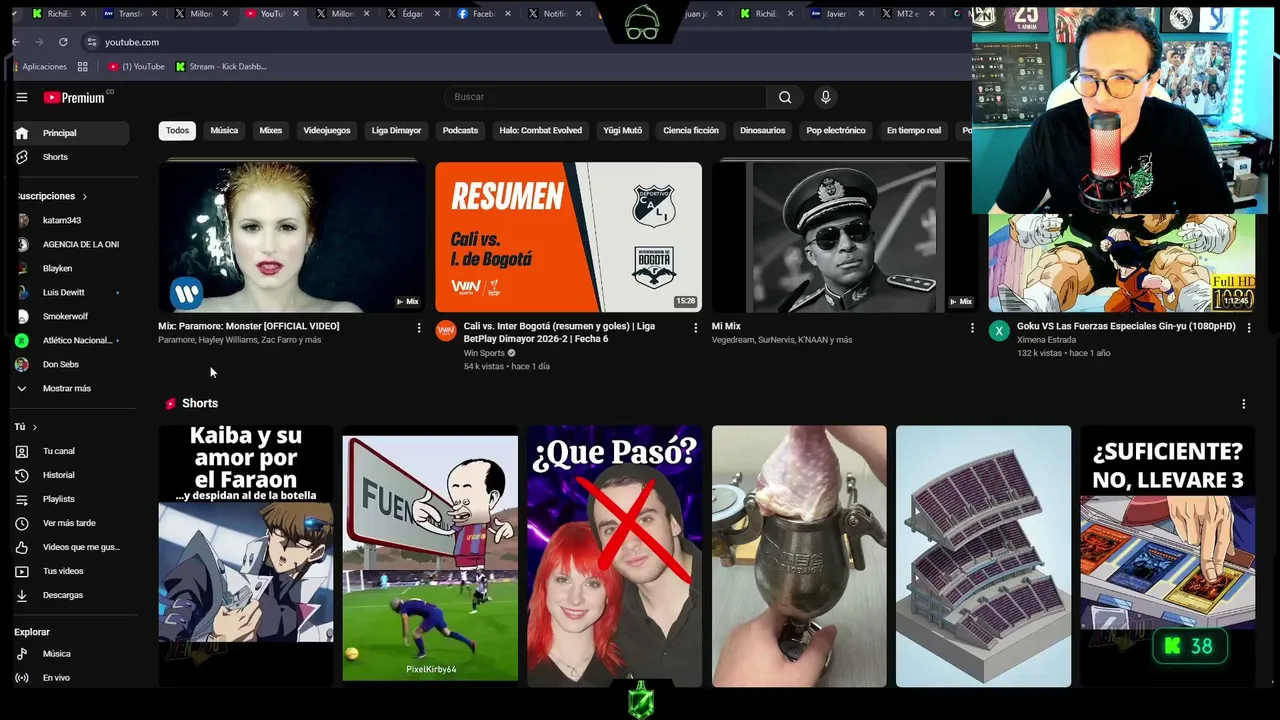Image resolution: width=1280 pixels, height=720 pixels.
Task: Reload the page in the browser
Action: (63, 42)
